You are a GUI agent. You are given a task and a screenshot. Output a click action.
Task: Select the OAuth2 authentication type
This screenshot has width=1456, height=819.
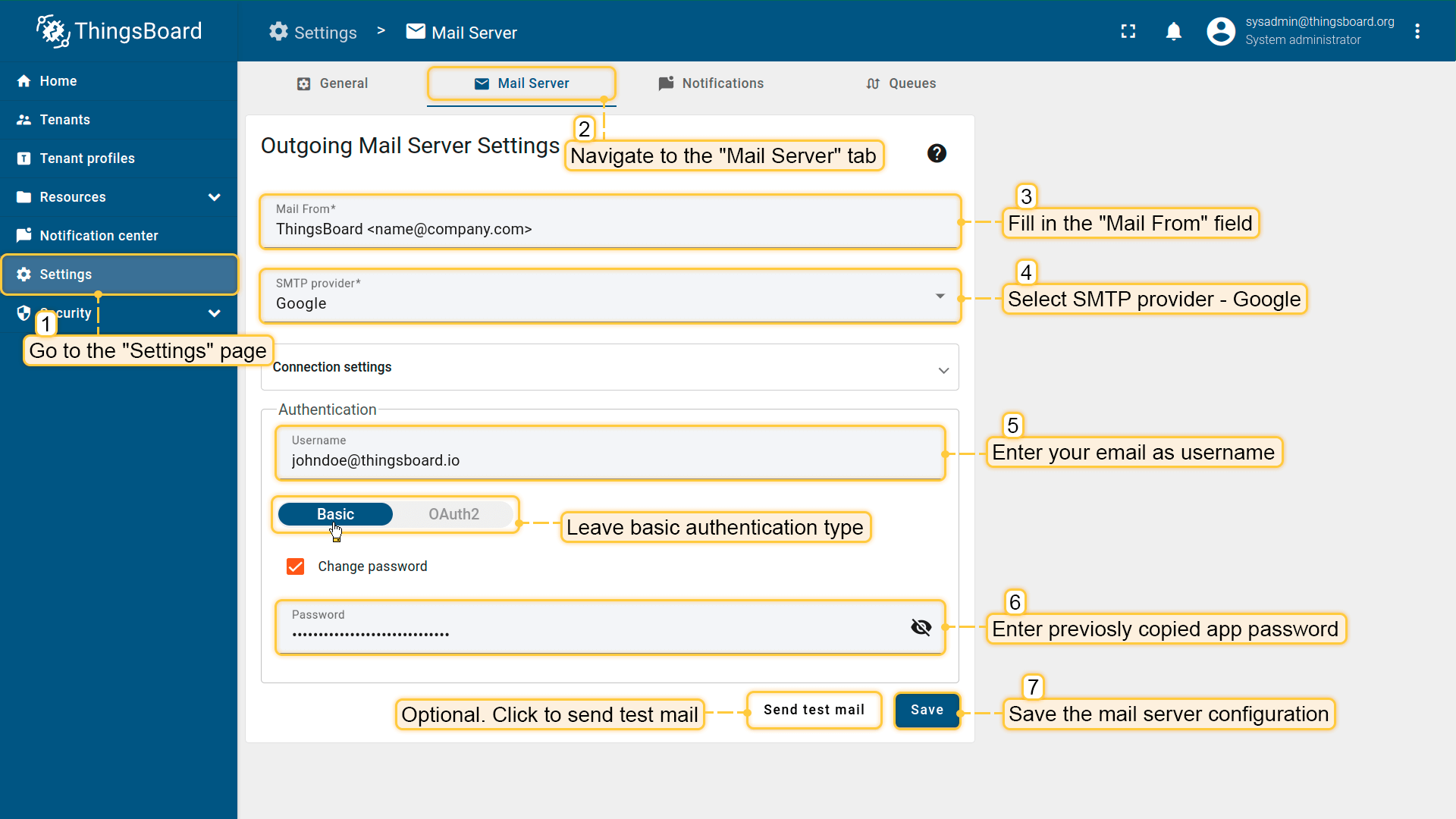[x=453, y=514]
